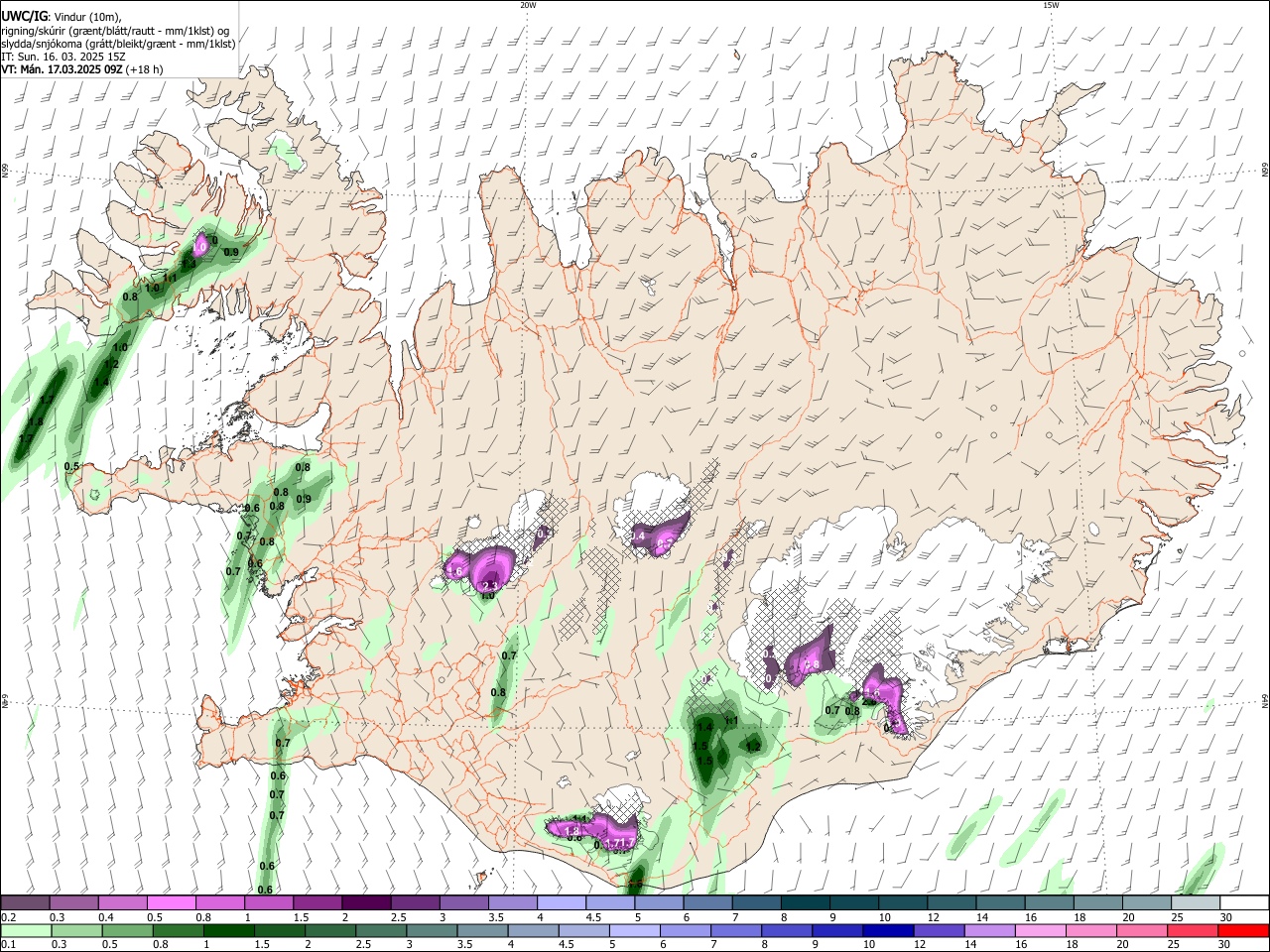This screenshot has height=952, width=1270.
Task: Select the lower blue swatch between 9 and 10
Action: tap(836, 930)
